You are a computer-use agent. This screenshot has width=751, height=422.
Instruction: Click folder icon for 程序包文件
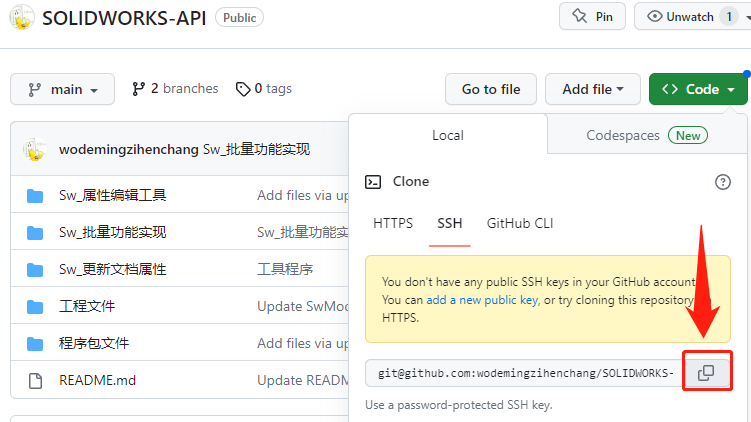pos(35,343)
